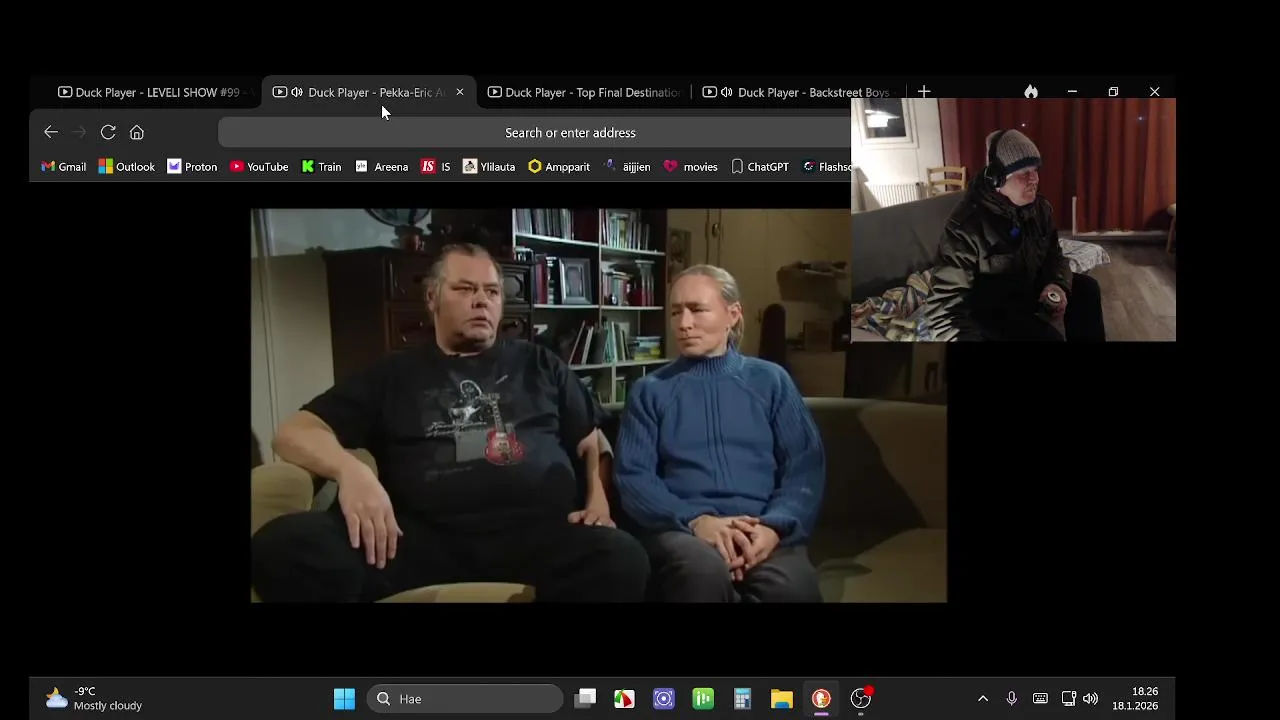Click the Duck Player video frame

click(x=598, y=405)
